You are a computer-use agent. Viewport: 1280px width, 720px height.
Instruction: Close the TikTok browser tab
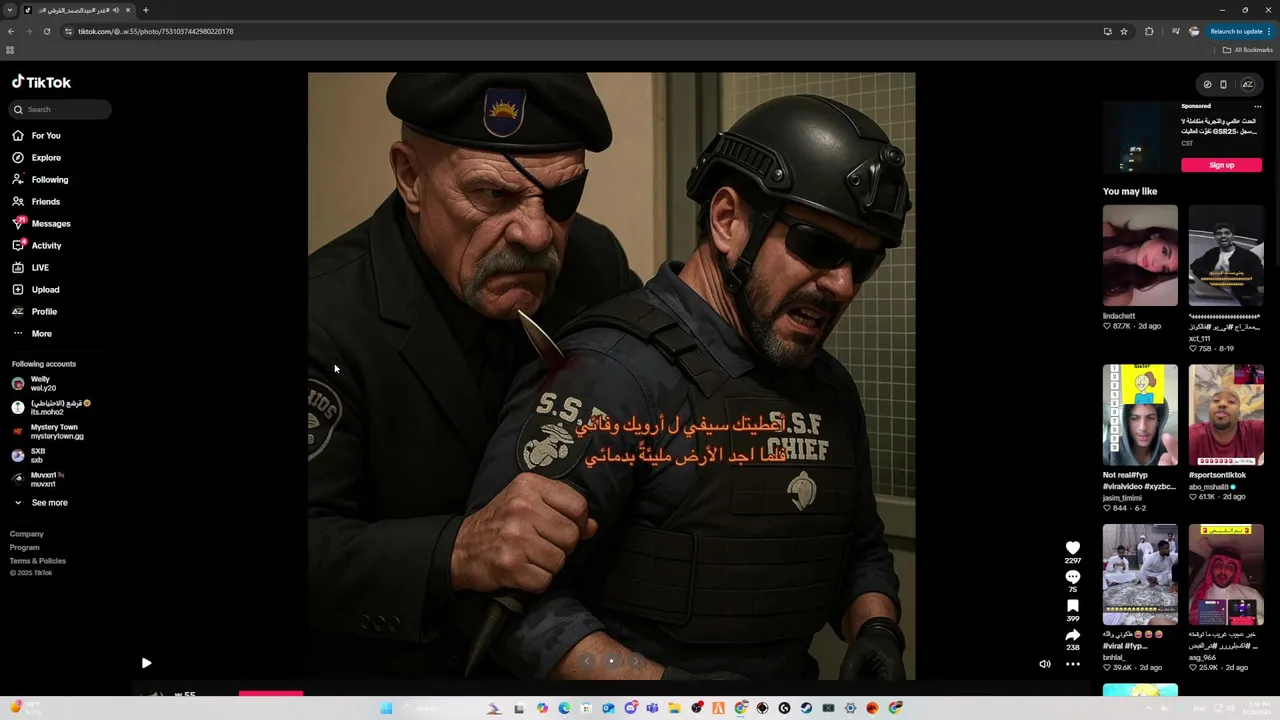click(128, 10)
